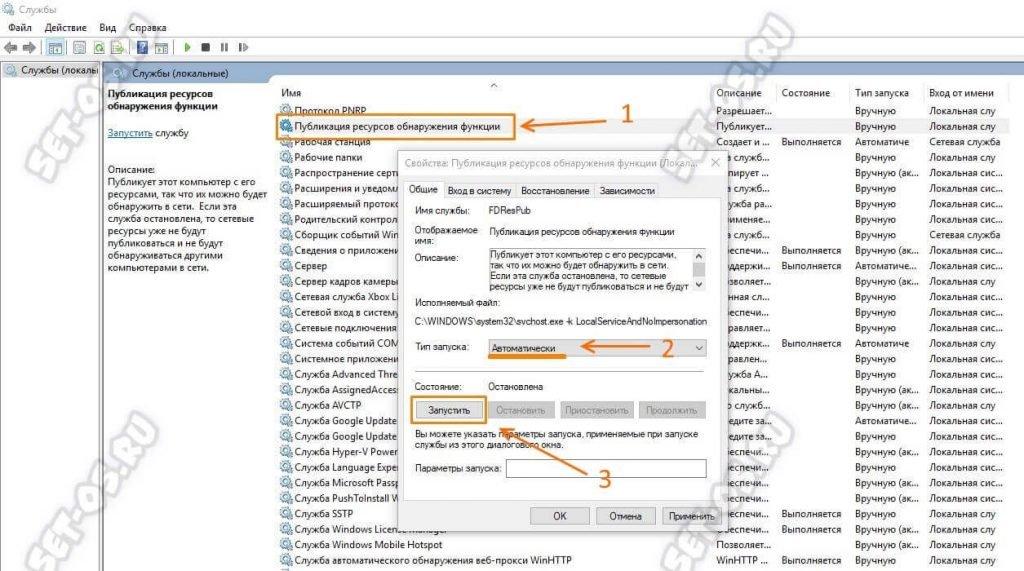Click gear icon of Служба Windows Mobile Hotspot
The image size is (1024, 571).
pyautogui.click(x=286, y=544)
